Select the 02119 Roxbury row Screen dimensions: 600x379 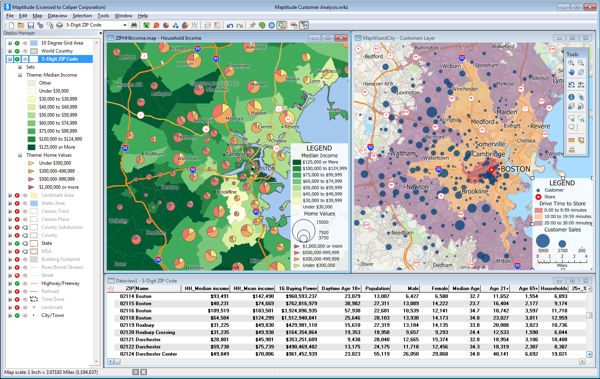[x=346, y=325]
